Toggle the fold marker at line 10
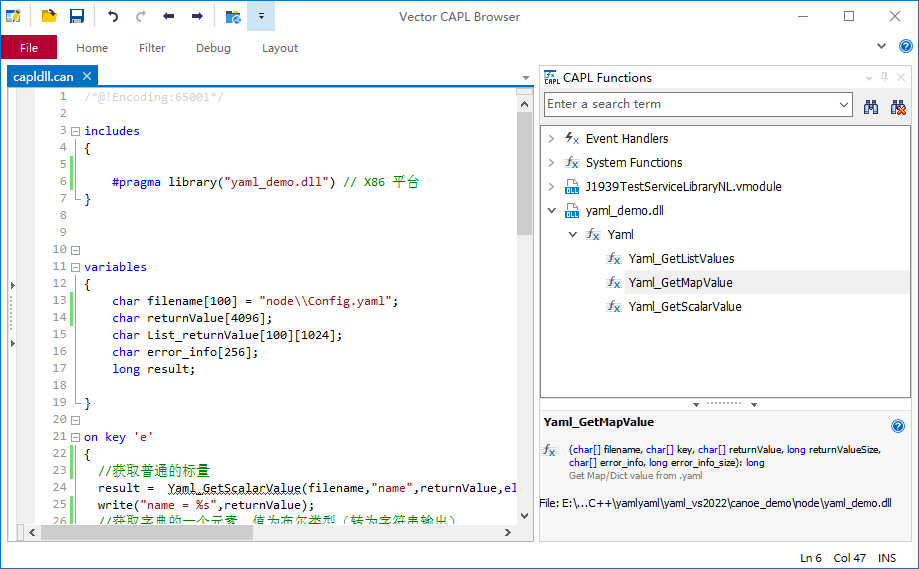This screenshot has width=919, height=569. pos(76,250)
